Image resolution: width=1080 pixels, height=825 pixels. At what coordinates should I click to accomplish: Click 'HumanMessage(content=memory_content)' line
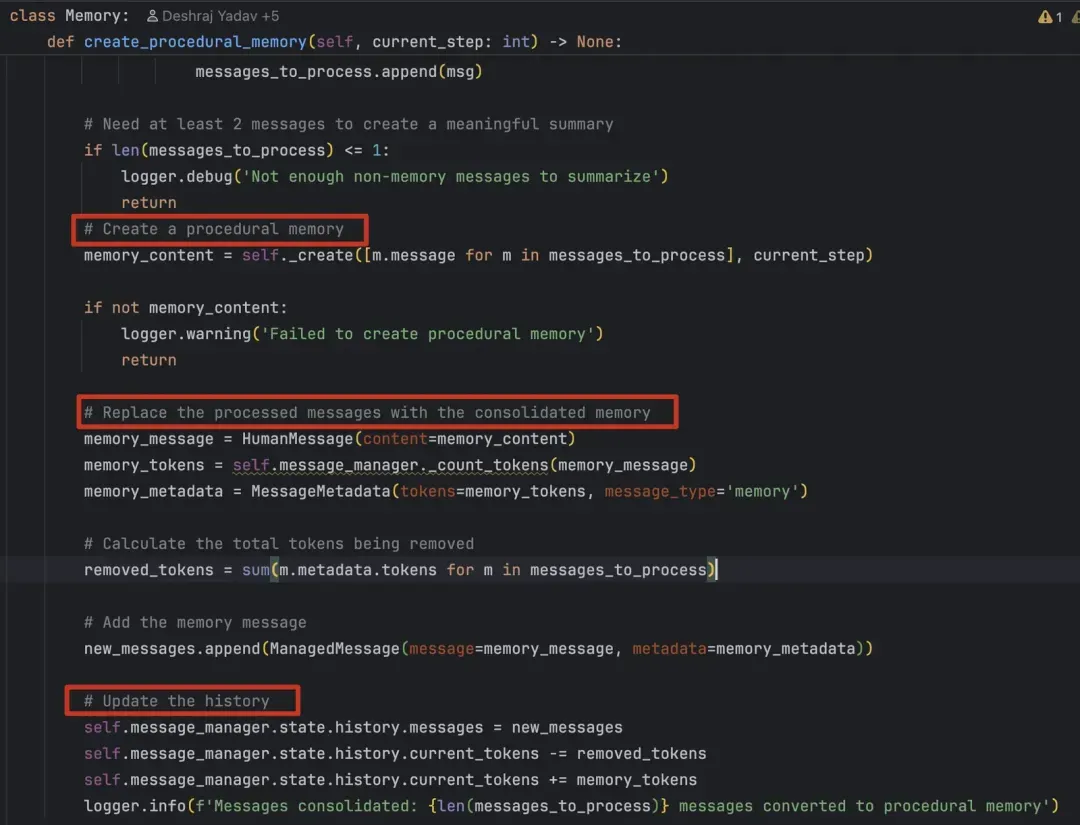(x=329, y=439)
